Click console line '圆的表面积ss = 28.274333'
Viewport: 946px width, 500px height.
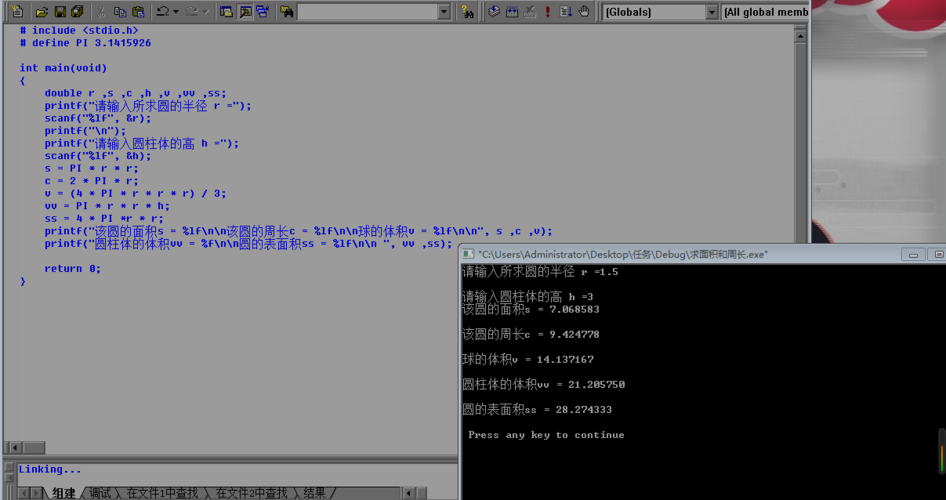point(537,410)
